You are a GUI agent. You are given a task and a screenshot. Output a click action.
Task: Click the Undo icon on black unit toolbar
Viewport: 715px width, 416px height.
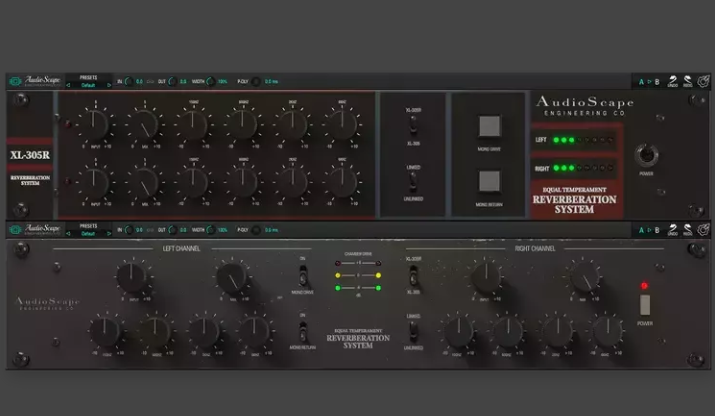[673, 230]
